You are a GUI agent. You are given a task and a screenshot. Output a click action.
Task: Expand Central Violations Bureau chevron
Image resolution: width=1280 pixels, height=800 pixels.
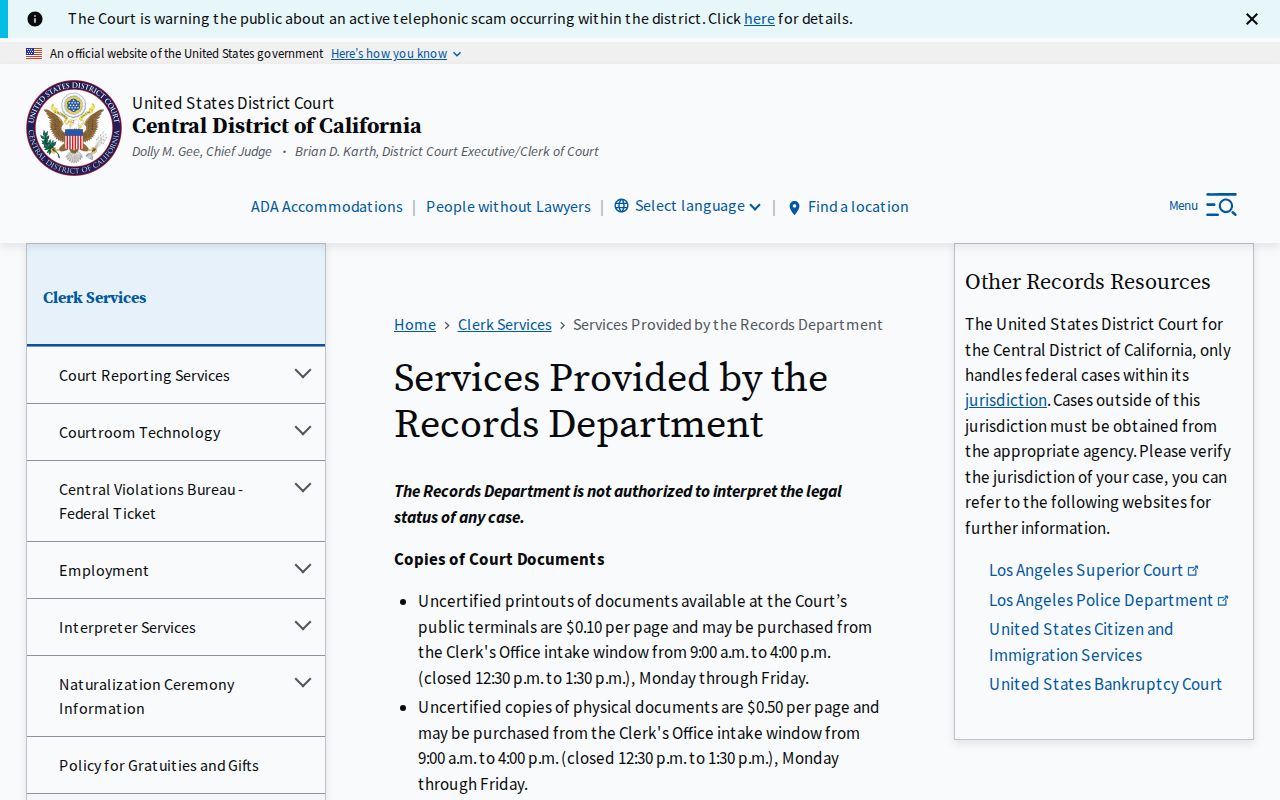[x=303, y=488]
